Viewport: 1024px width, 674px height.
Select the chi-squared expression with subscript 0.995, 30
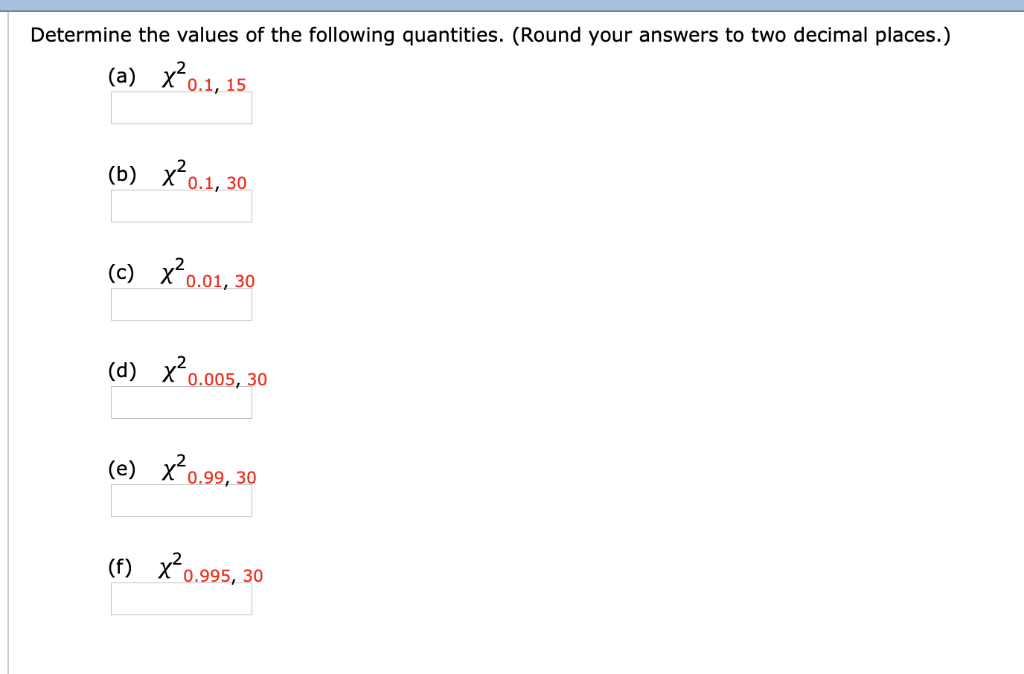click(208, 568)
